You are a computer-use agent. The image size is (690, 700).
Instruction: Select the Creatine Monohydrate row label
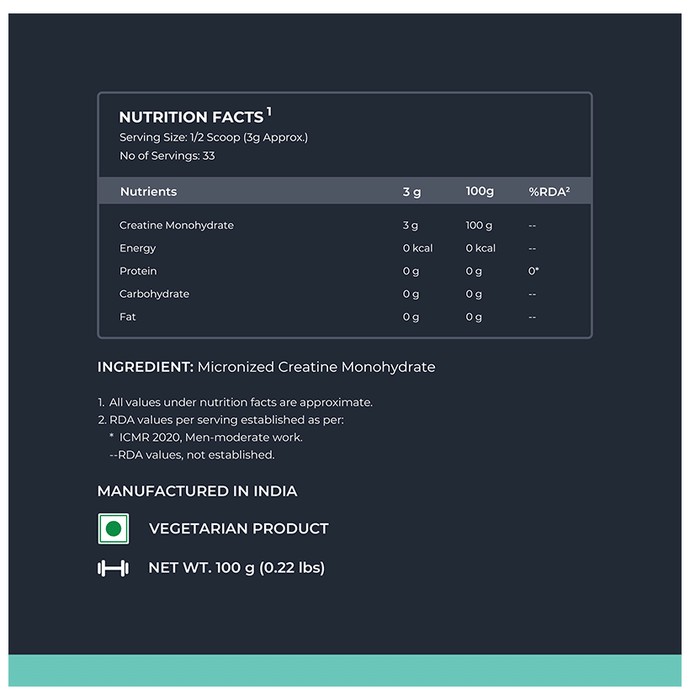click(176, 225)
